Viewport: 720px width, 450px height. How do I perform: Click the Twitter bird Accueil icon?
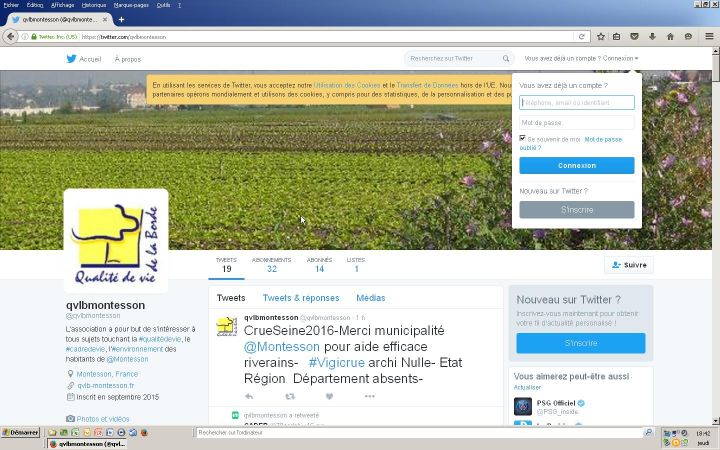coord(71,59)
